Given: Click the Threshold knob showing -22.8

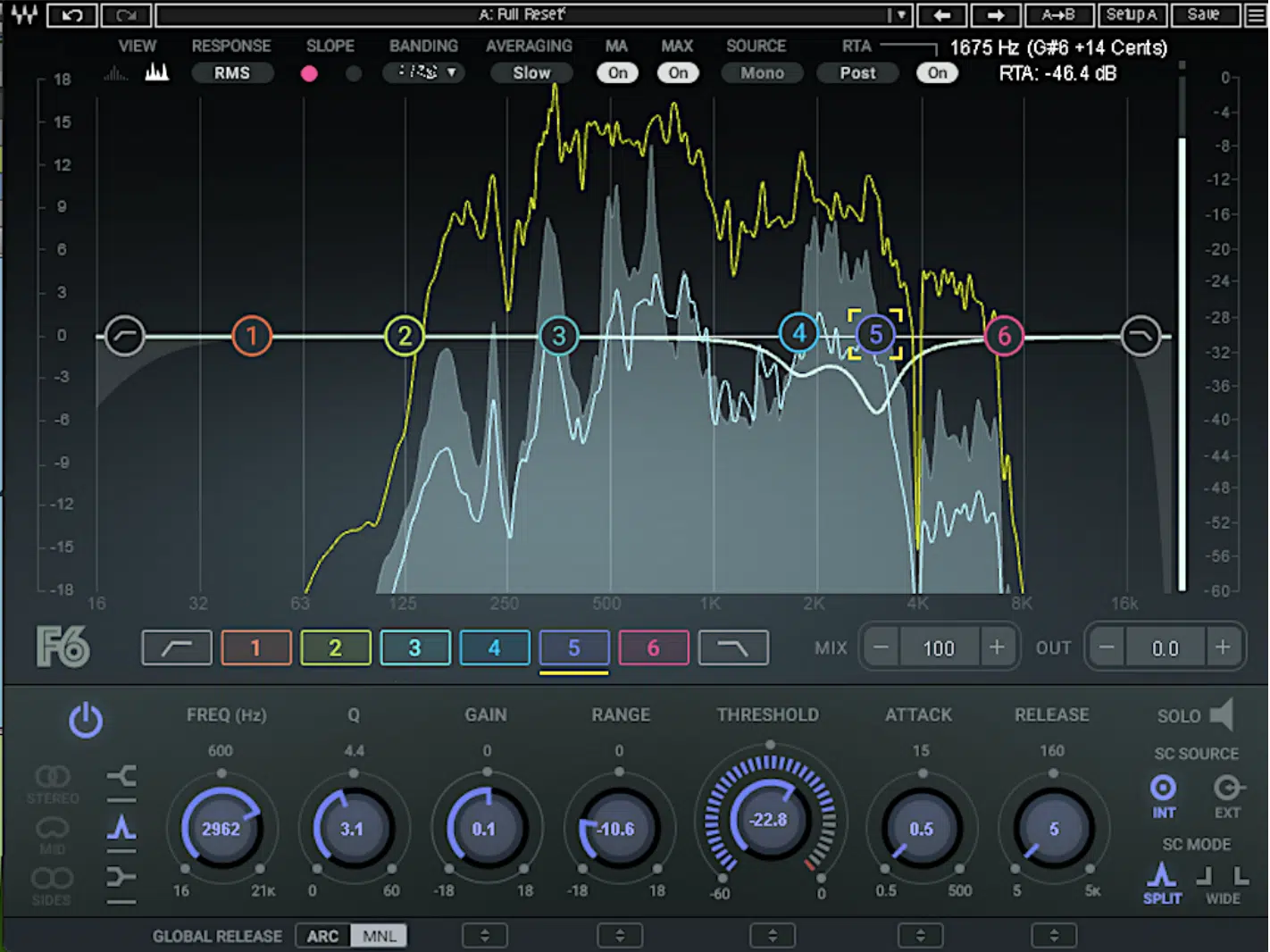Looking at the screenshot, I should (769, 819).
